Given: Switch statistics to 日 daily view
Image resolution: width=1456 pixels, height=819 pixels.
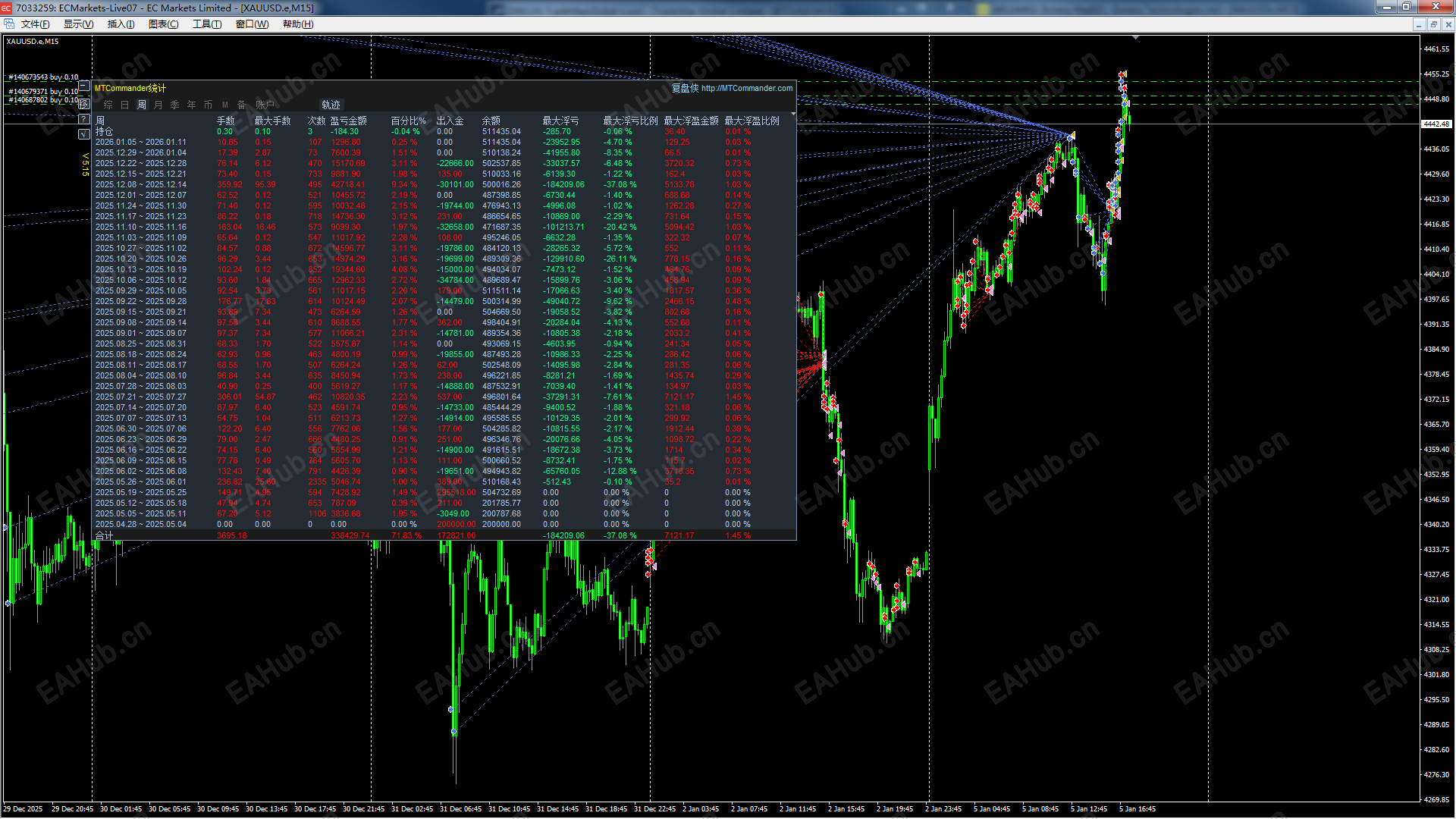Looking at the screenshot, I should tap(125, 105).
